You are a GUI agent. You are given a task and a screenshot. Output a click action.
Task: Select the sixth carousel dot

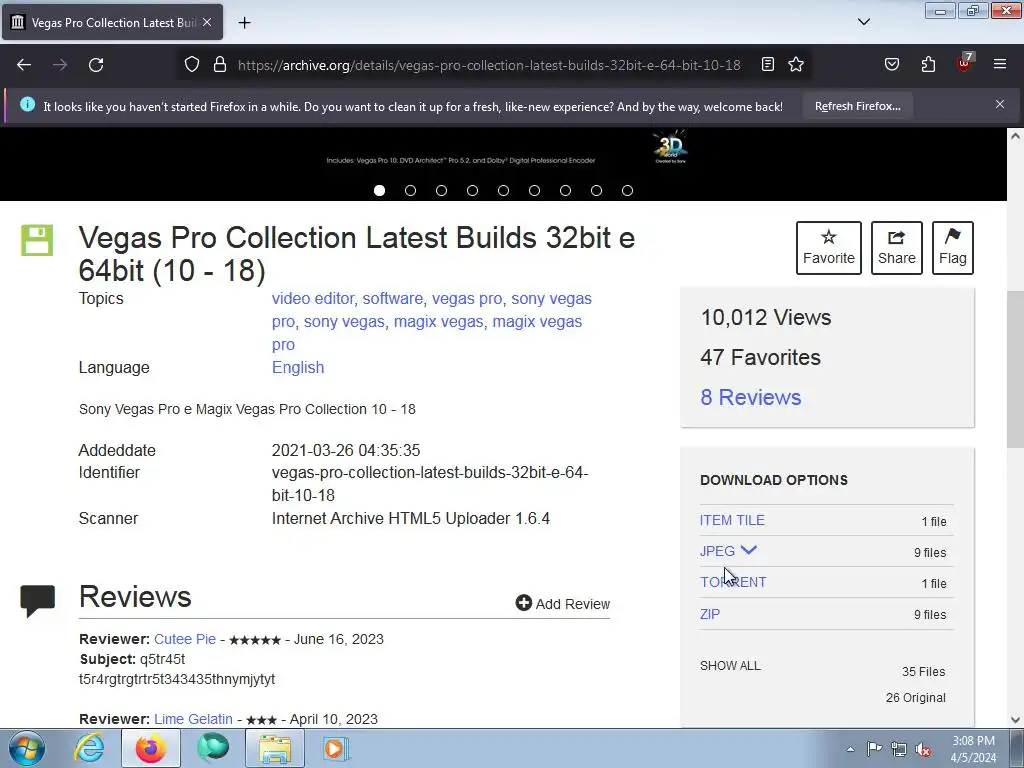click(x=534, y=191)
